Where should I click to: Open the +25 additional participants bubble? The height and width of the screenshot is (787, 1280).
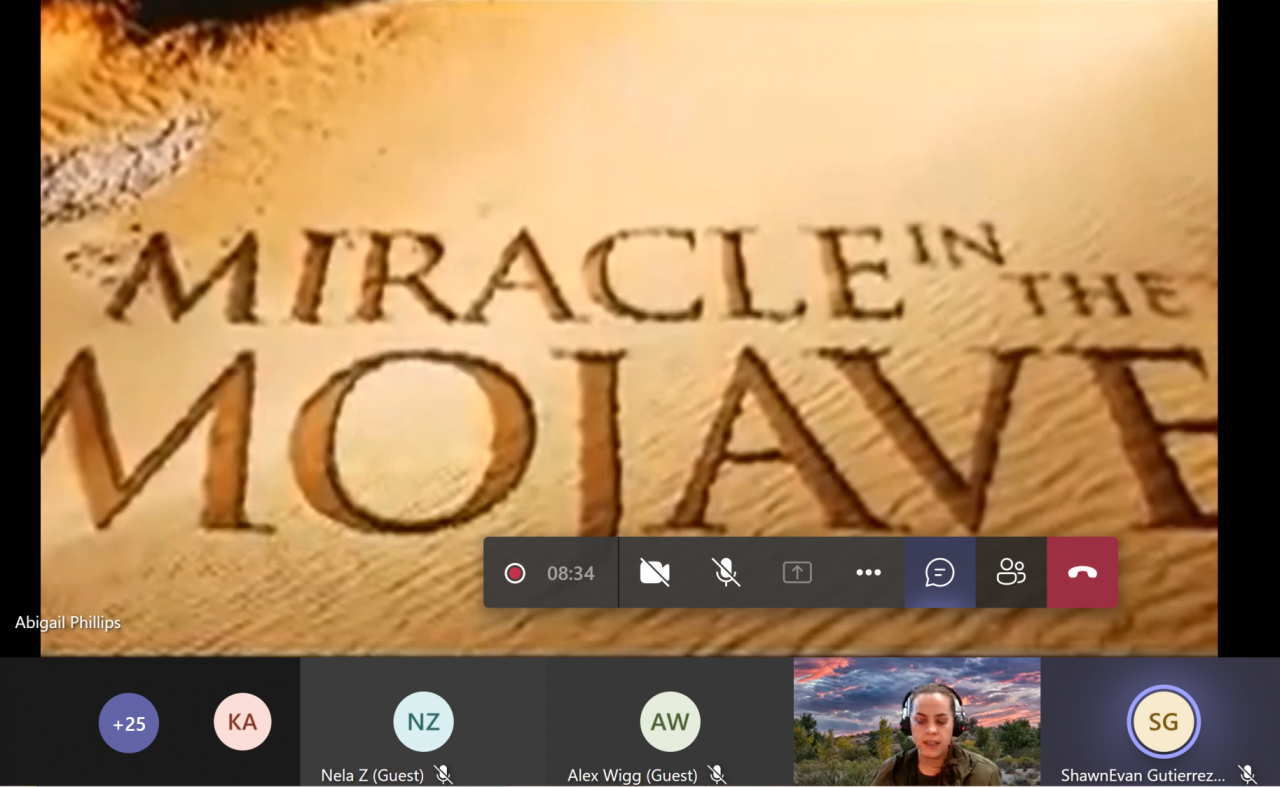click(129, 723)
